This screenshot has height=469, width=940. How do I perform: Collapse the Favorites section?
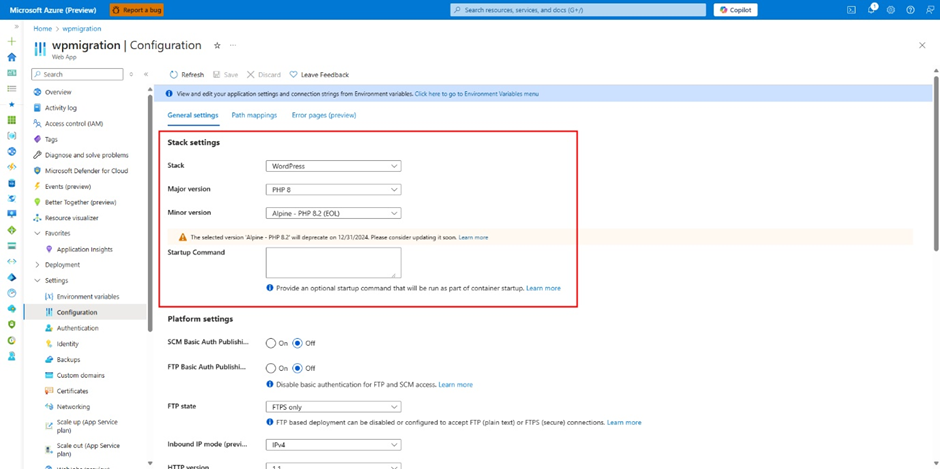pyautogui.click(x=37, y=233)
